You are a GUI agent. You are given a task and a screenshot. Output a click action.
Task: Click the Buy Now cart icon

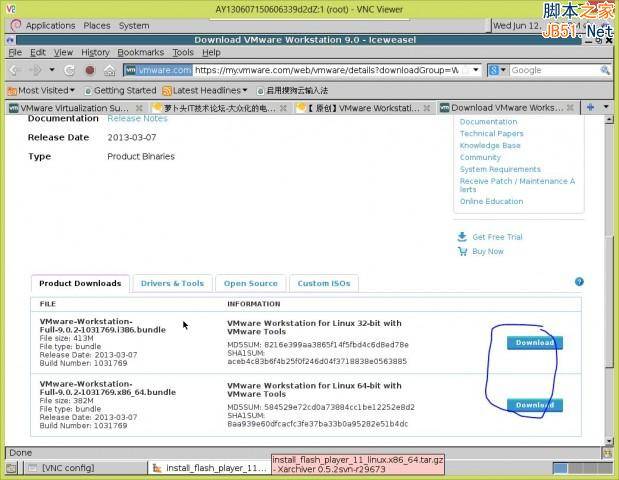[462, 252]
